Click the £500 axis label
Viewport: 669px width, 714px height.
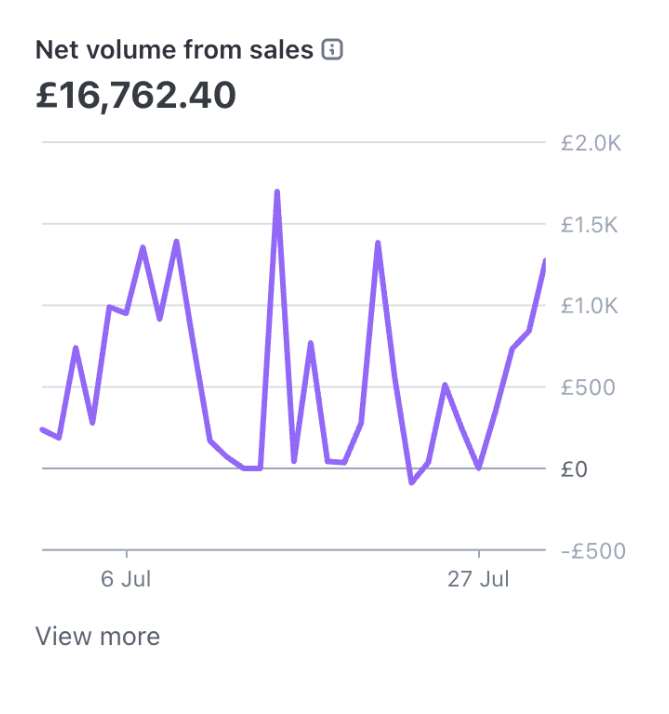pyautogui.click(x=588, y=387)
